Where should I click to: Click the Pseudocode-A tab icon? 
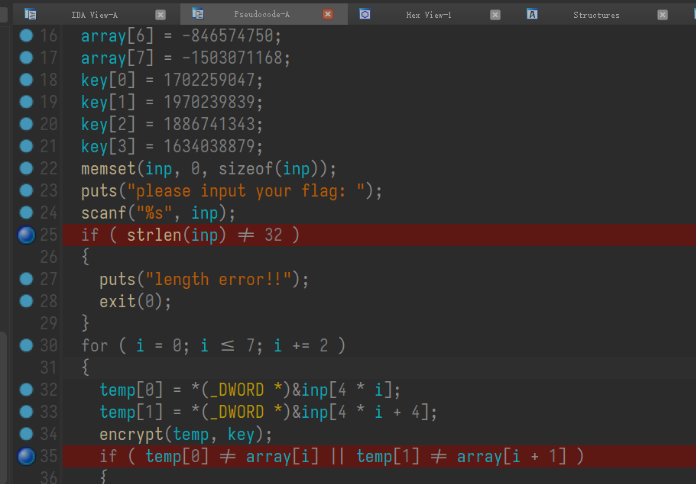(198, 14)
